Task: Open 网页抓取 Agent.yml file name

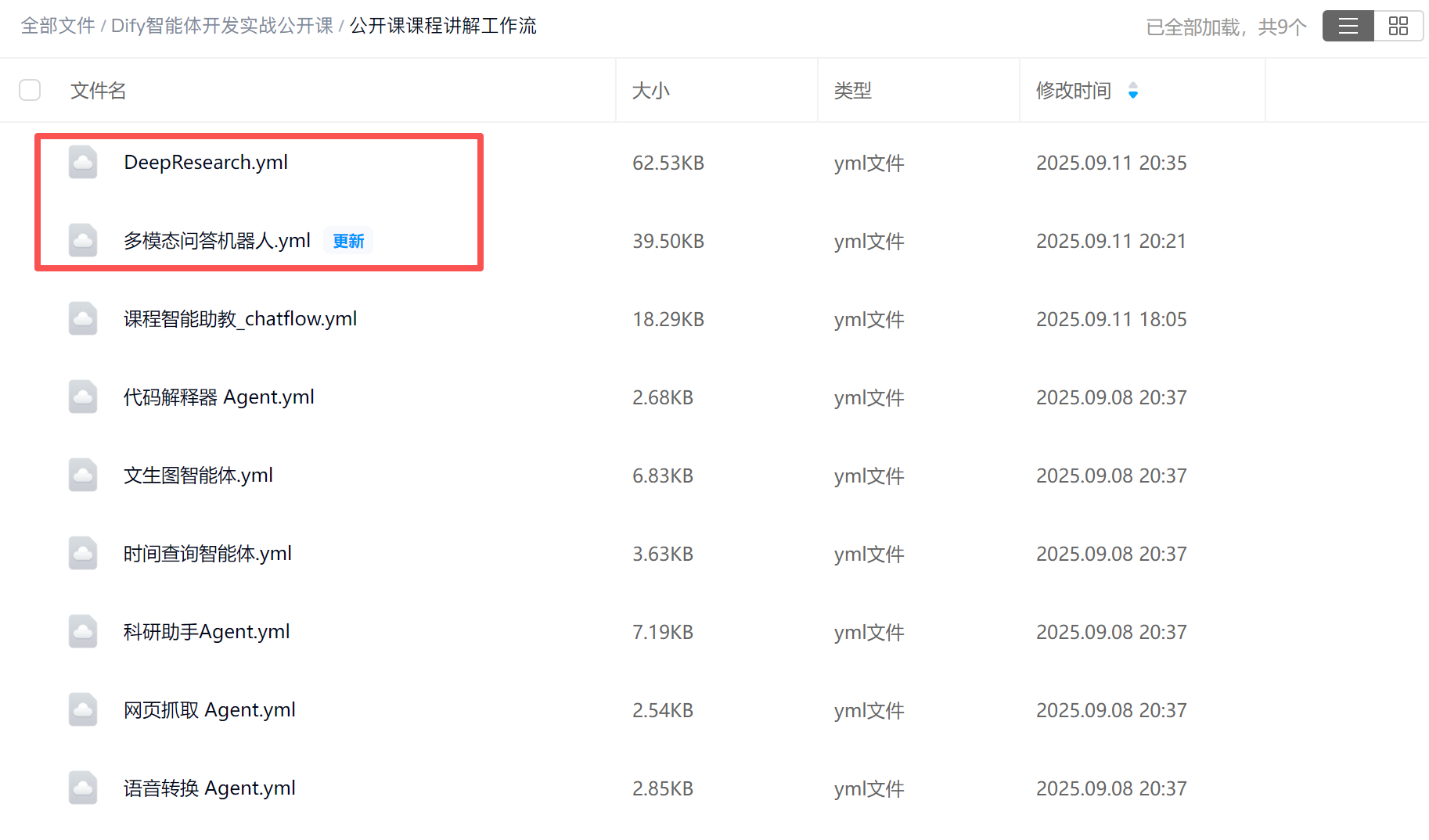Action: coord(210,709)
